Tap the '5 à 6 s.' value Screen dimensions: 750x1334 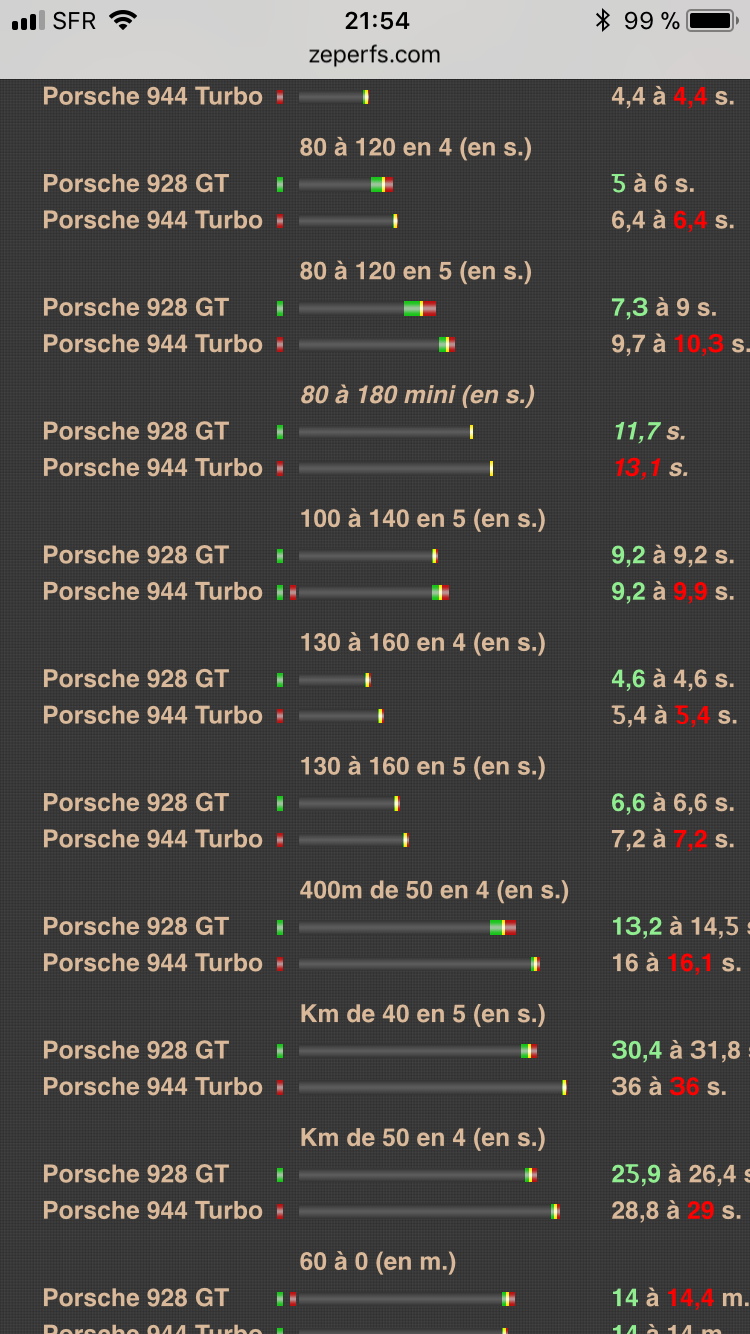coord(653,185)
